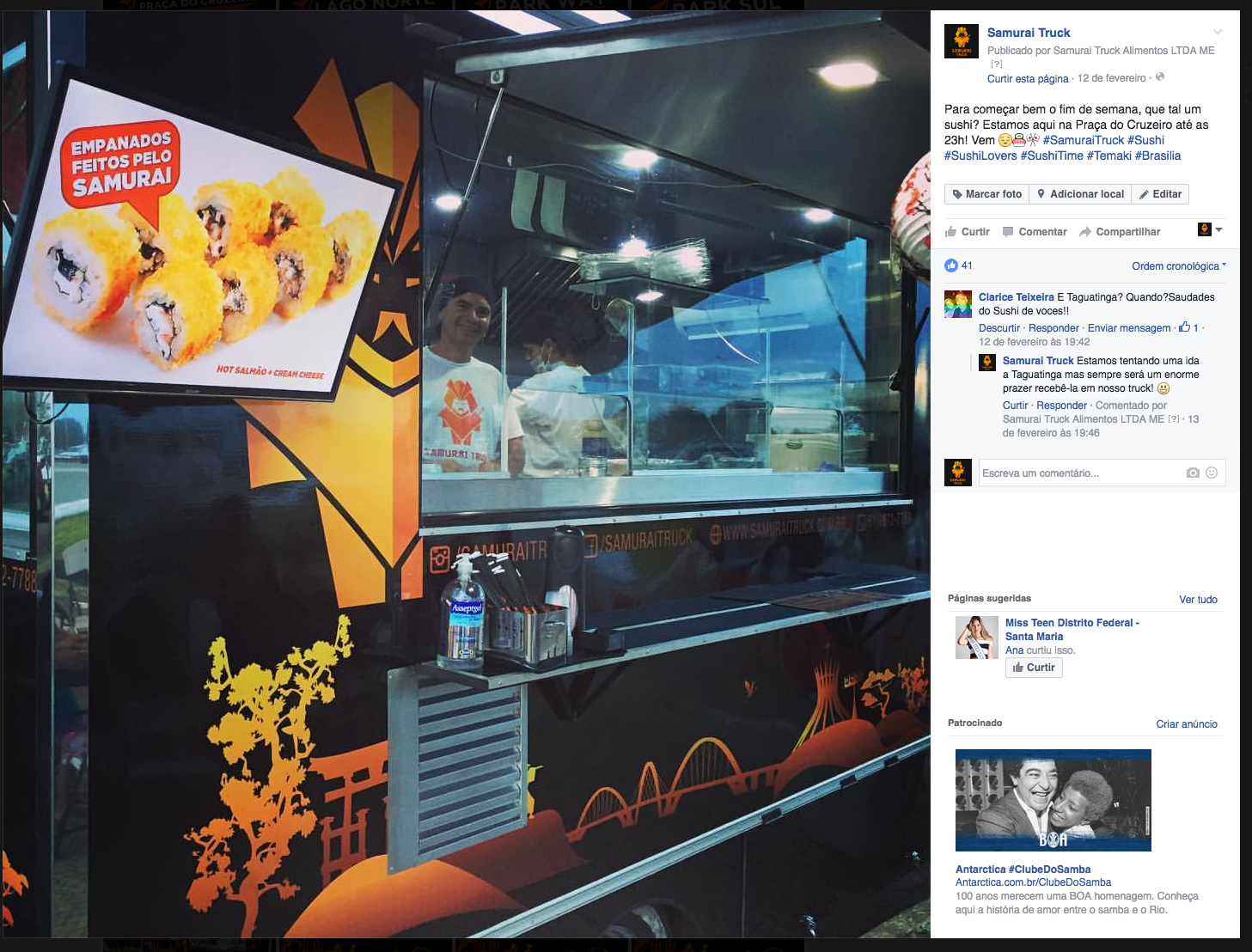The height and width of the screenshot is (952, 1252).
Task: Click the Editar button
Action: [1160, 194]
